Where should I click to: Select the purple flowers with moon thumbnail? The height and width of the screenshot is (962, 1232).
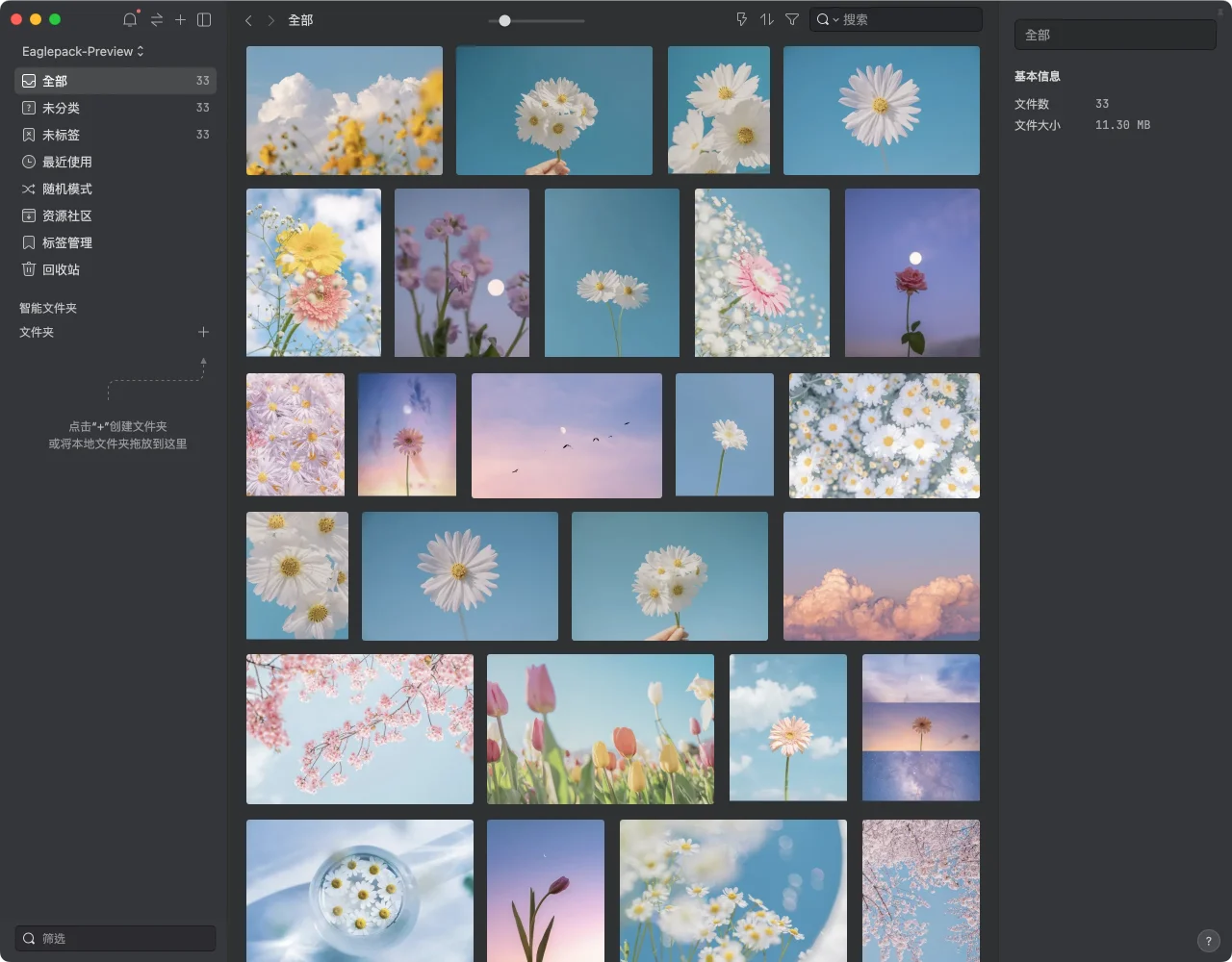coord(462,272)
